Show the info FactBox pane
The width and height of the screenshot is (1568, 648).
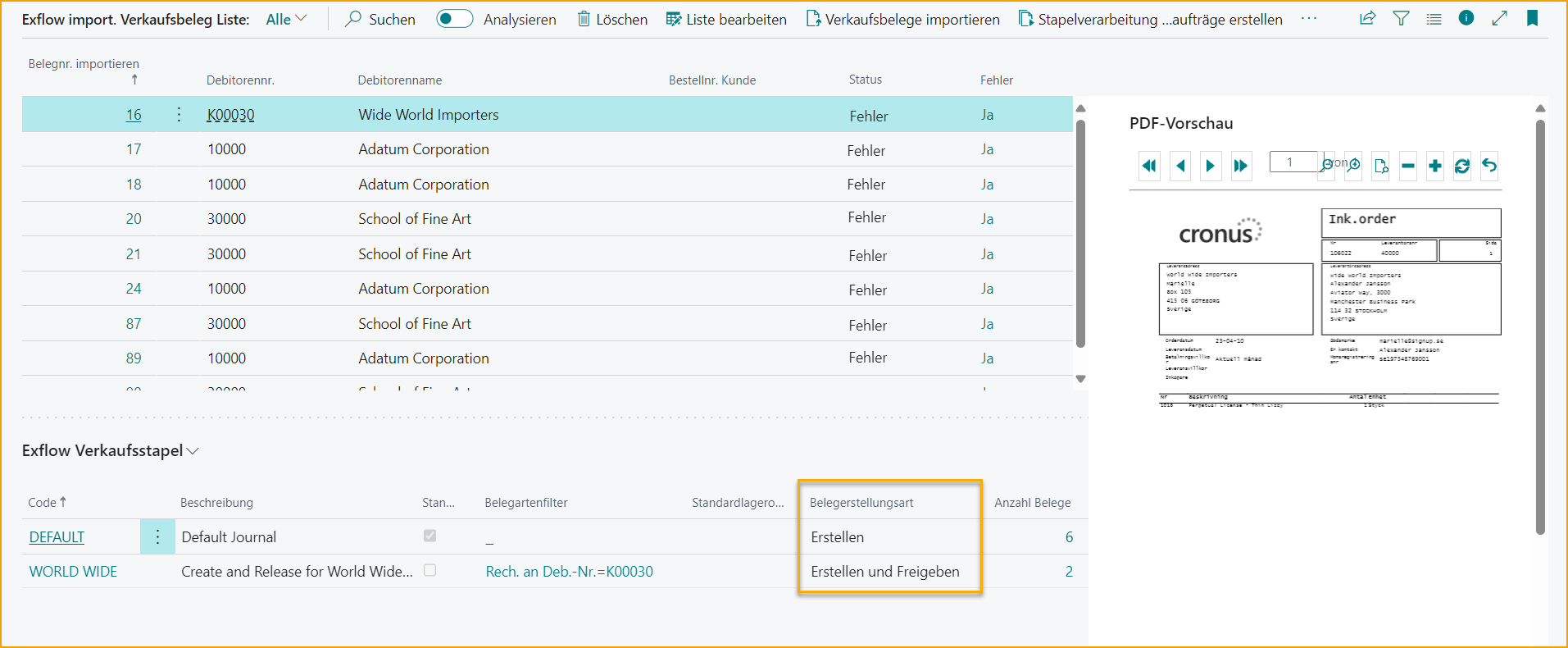click(x=1466, y=19)
